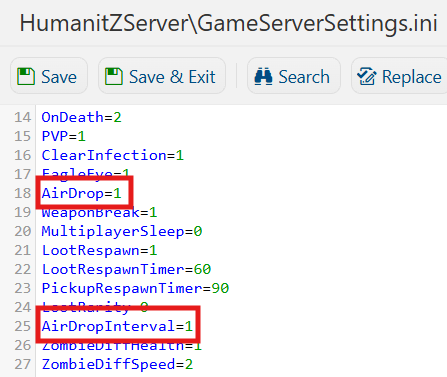The height and width of the screenshot is (377, 447).
Task: Select the OnDeath=2 line
Action: [81, 117]
